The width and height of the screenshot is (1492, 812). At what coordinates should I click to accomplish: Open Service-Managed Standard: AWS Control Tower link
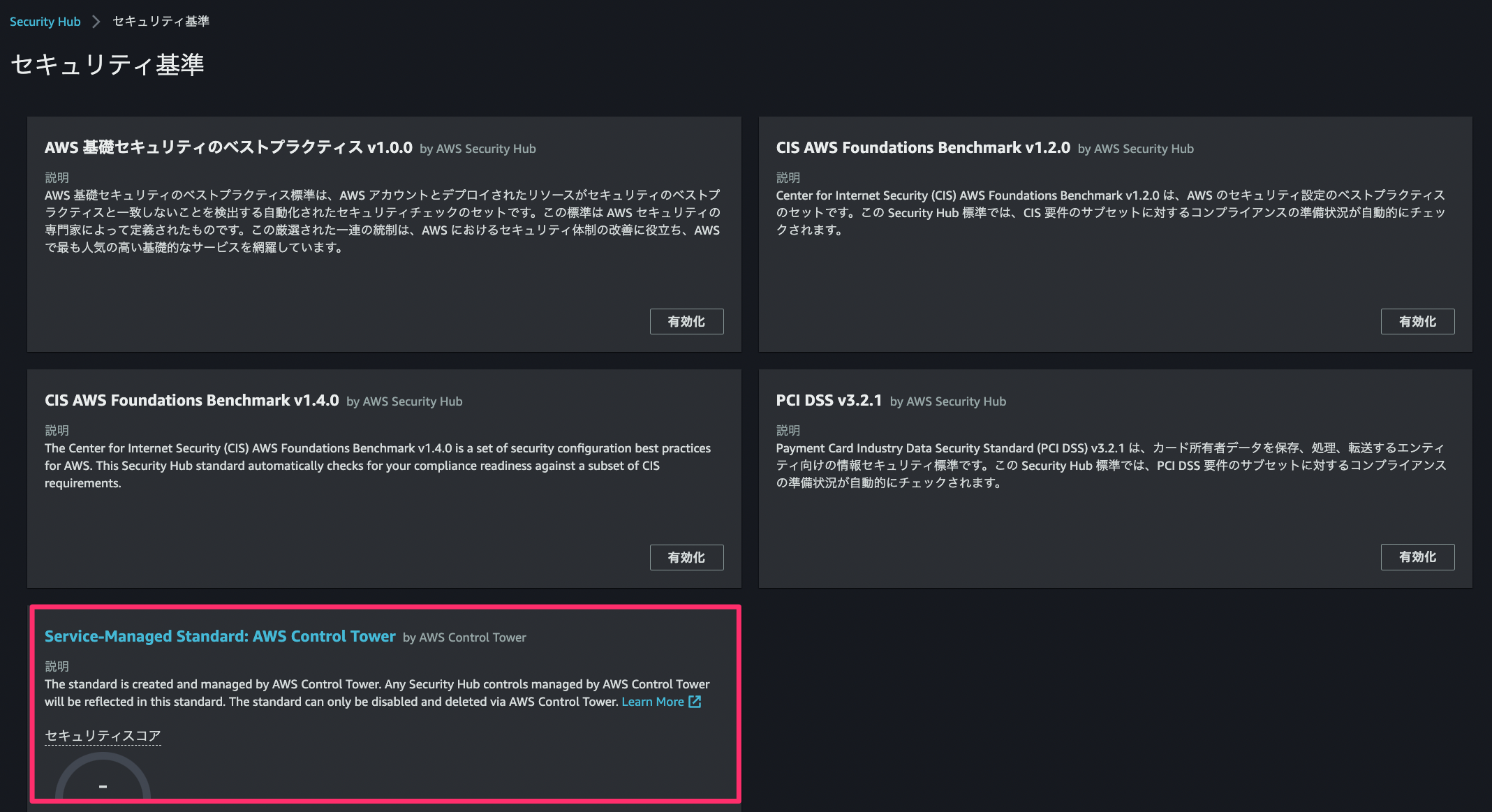point(220,636)
